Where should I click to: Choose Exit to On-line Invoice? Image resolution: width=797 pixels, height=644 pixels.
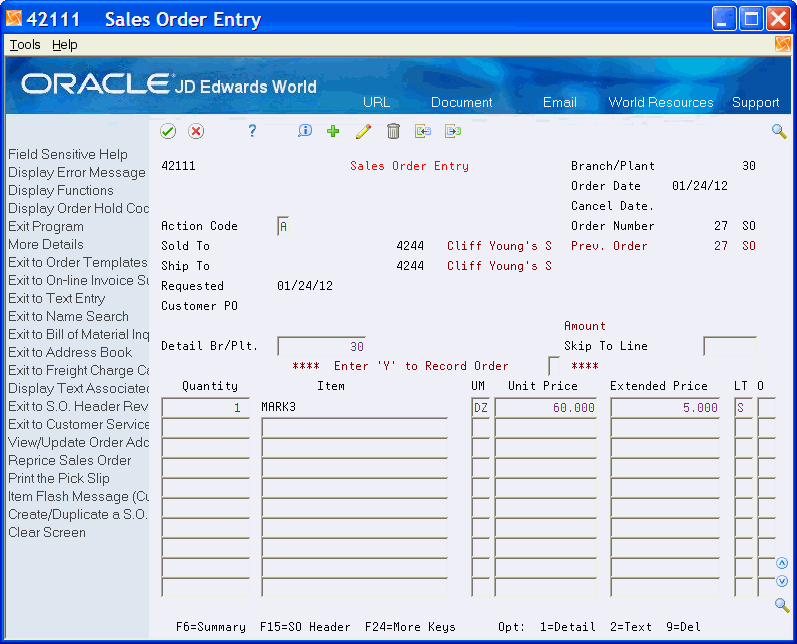pos(78,281)
